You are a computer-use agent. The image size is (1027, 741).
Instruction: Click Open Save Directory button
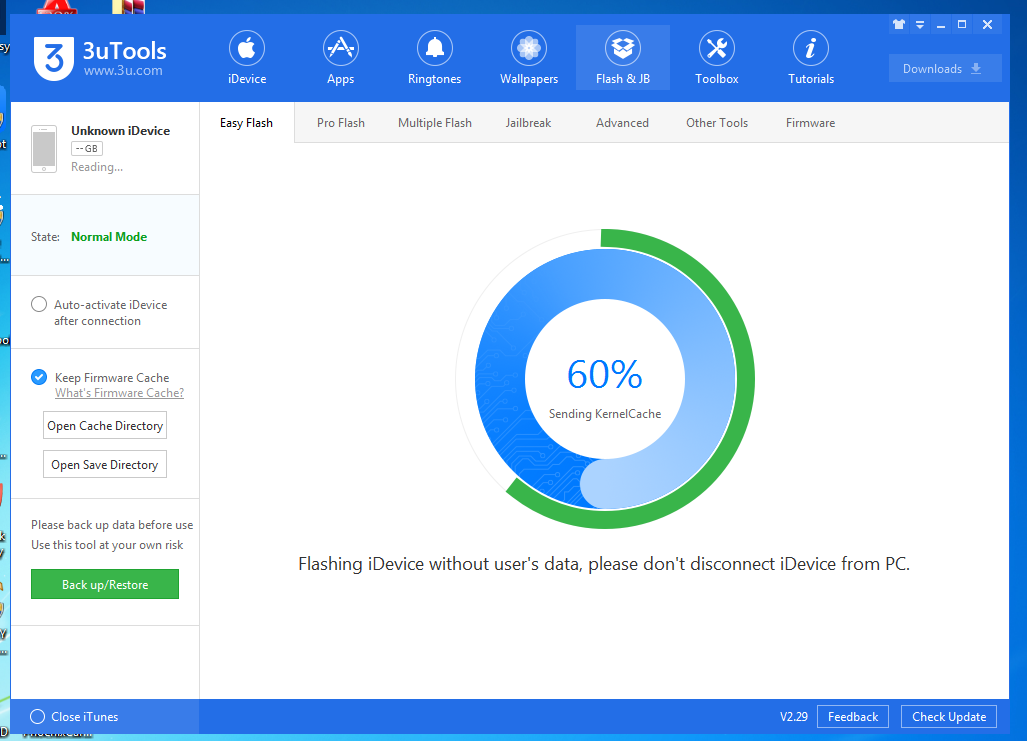tap(105, 464)
